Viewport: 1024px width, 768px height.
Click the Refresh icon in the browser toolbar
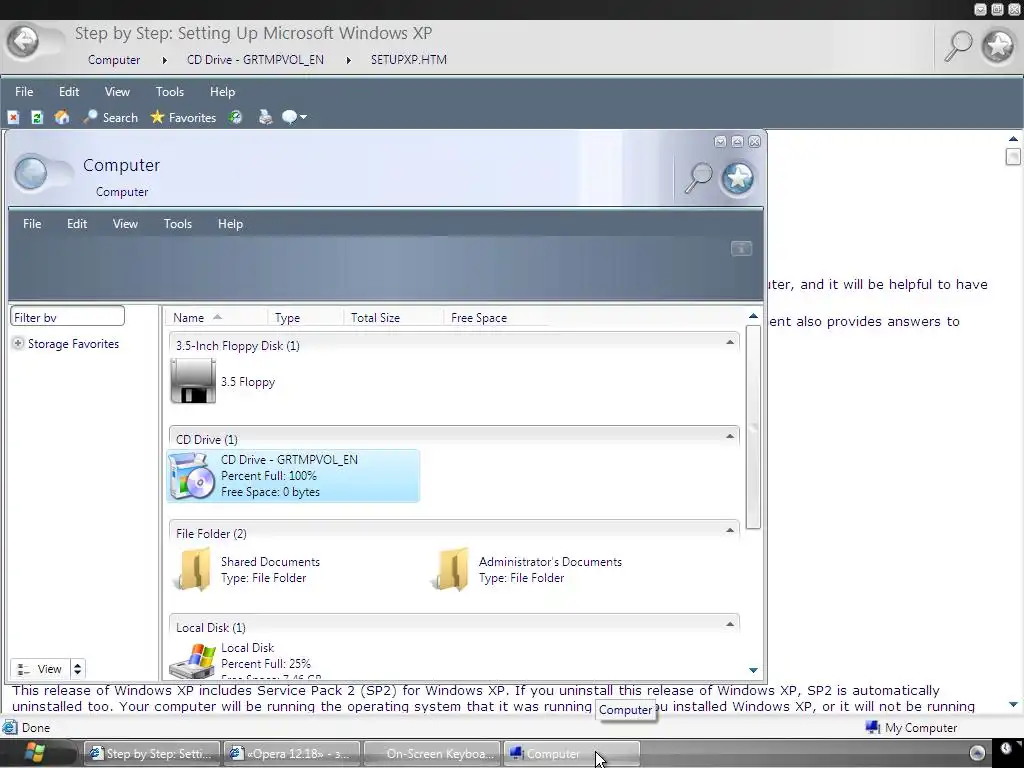tap(37, 118)
